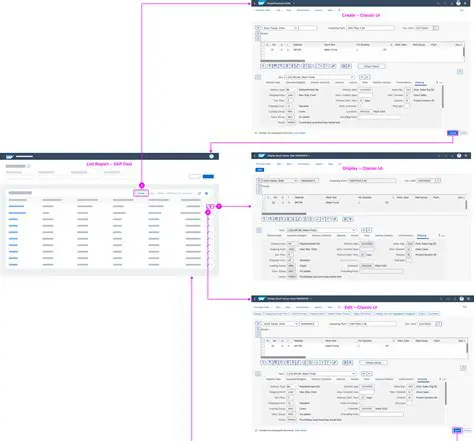The width and height of the screenshot is (474, 441).
Task: Toggle the right-column checkbox in Edit window item details
Action: pyautogui.click(x=409, y=403)
